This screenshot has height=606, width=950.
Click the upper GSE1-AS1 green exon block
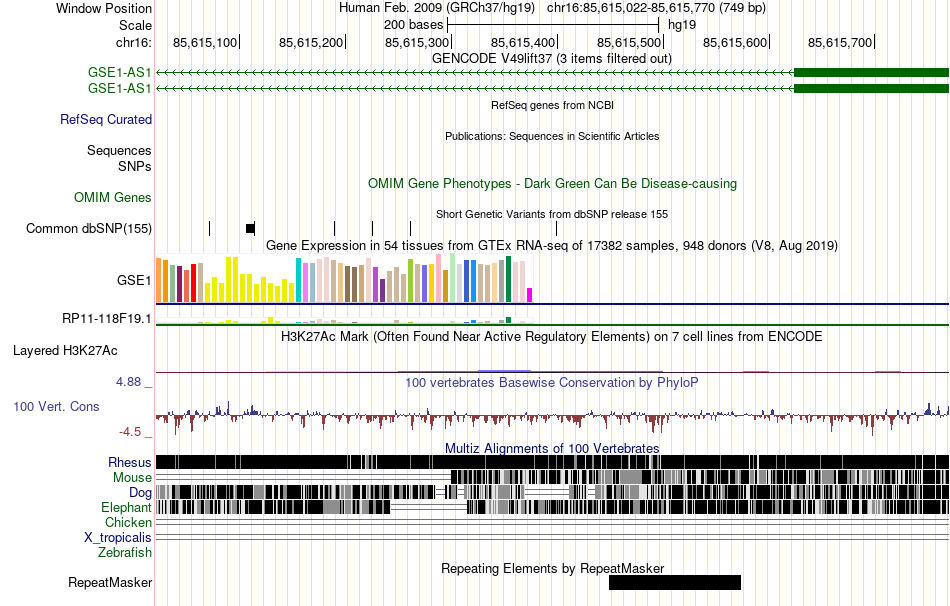coord(871,73)
